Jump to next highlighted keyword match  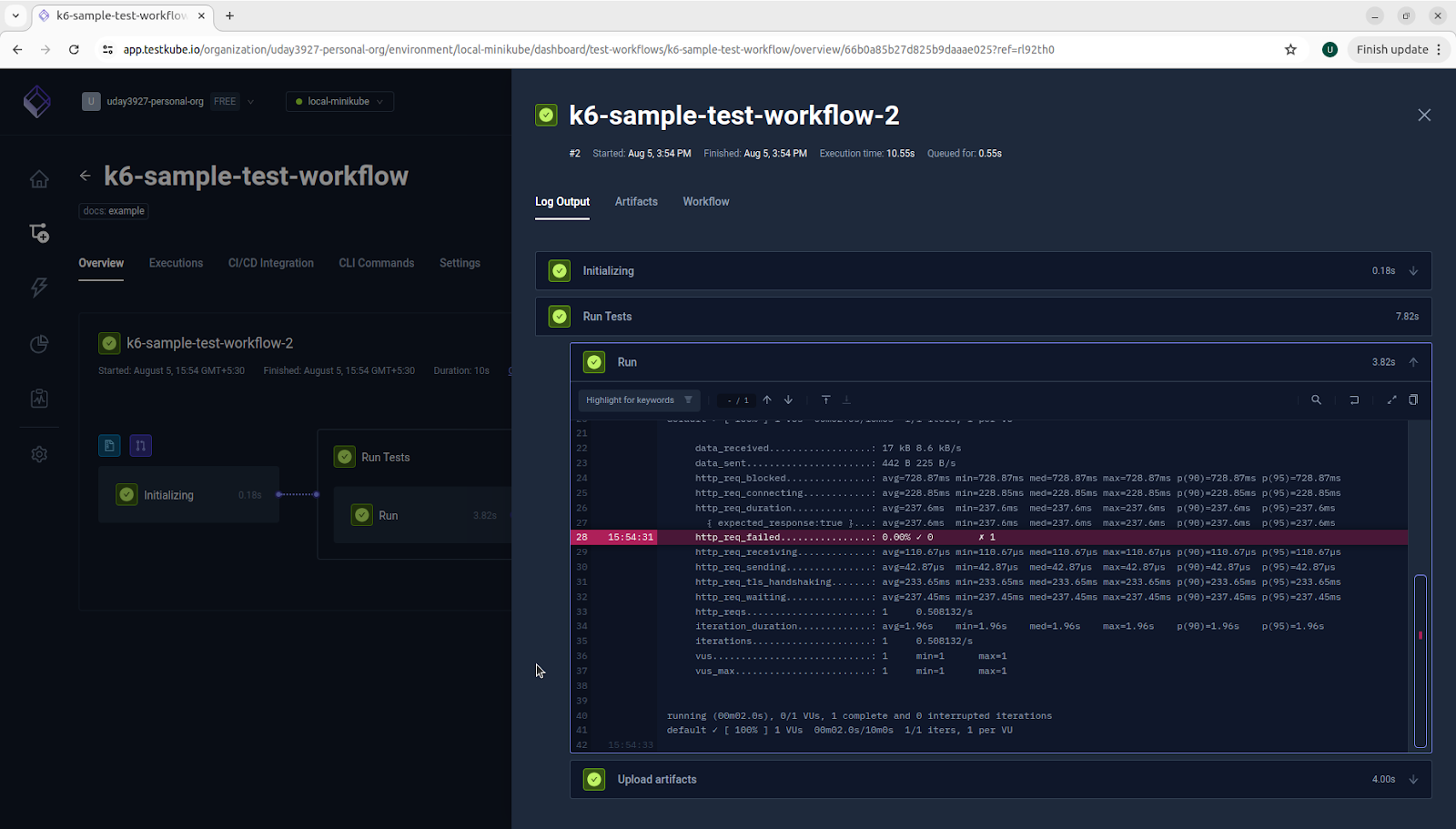coord(788,399)
